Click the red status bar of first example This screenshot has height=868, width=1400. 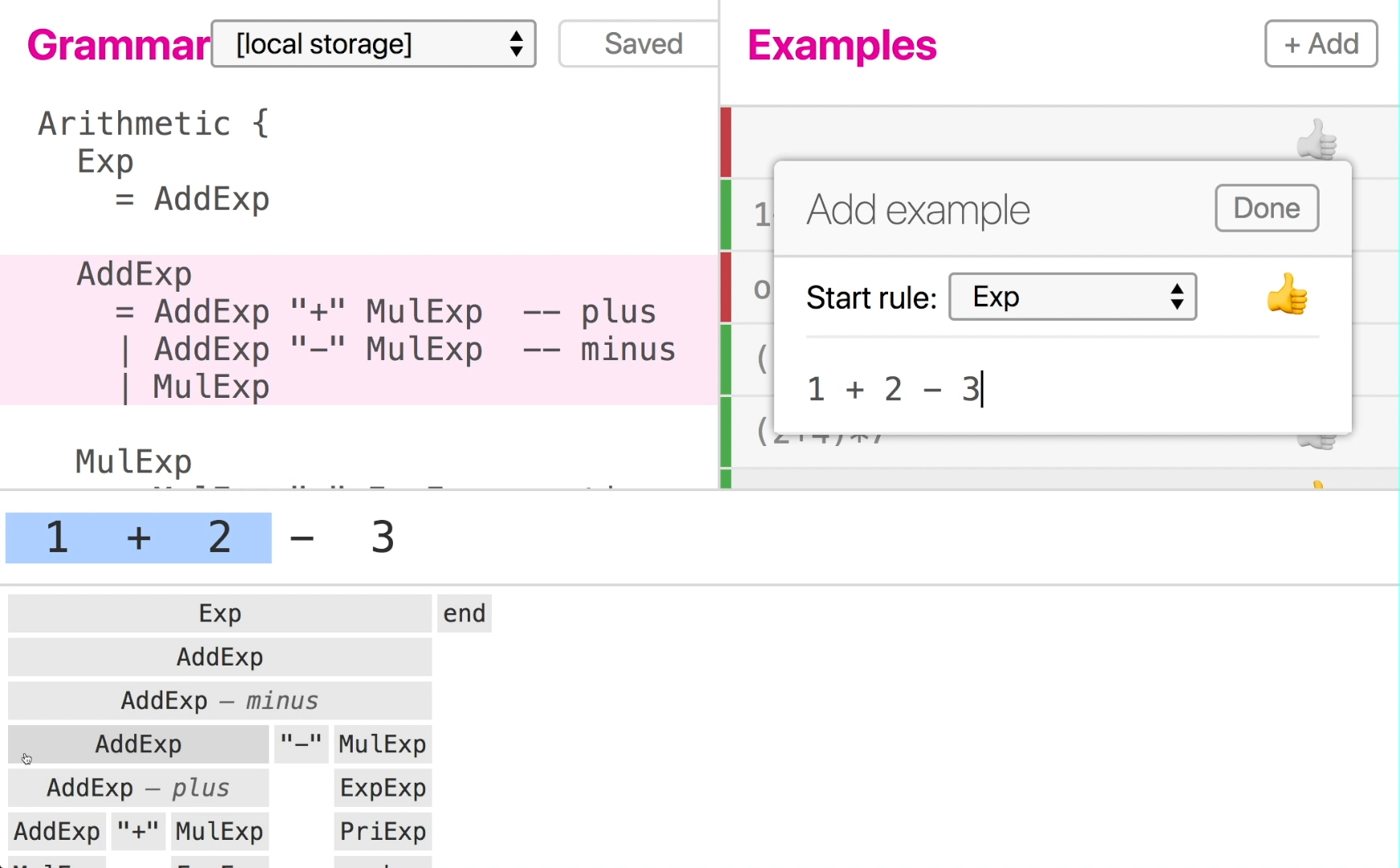coord(726,142)
